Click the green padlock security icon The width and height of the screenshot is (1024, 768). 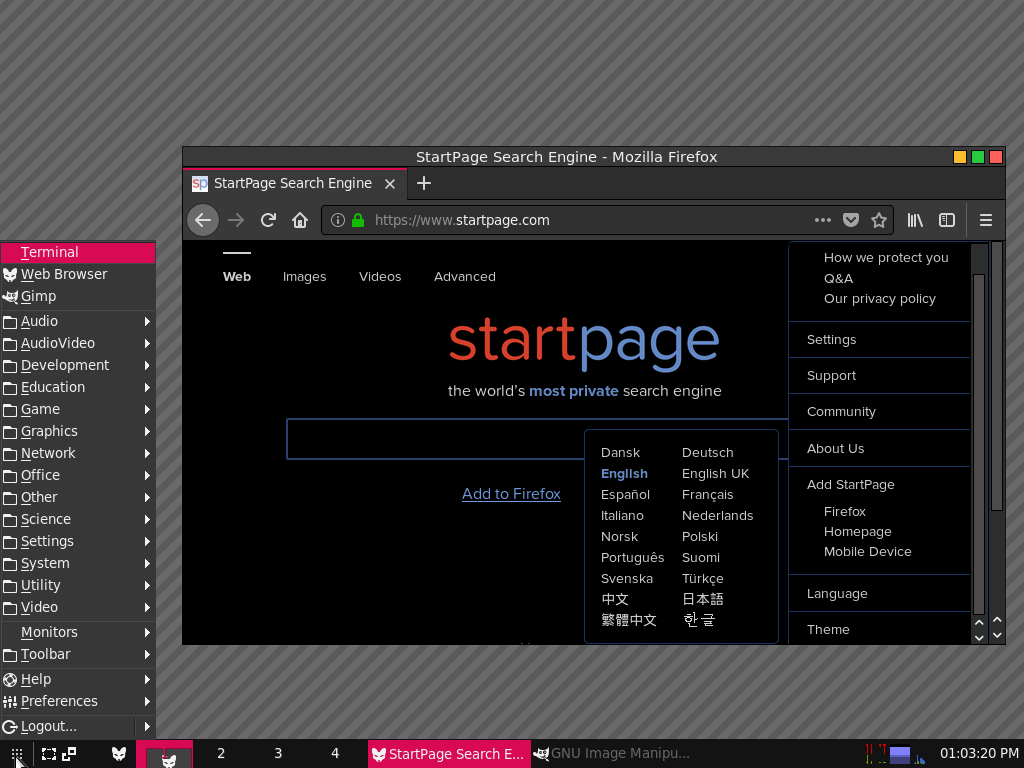(358, 220)
